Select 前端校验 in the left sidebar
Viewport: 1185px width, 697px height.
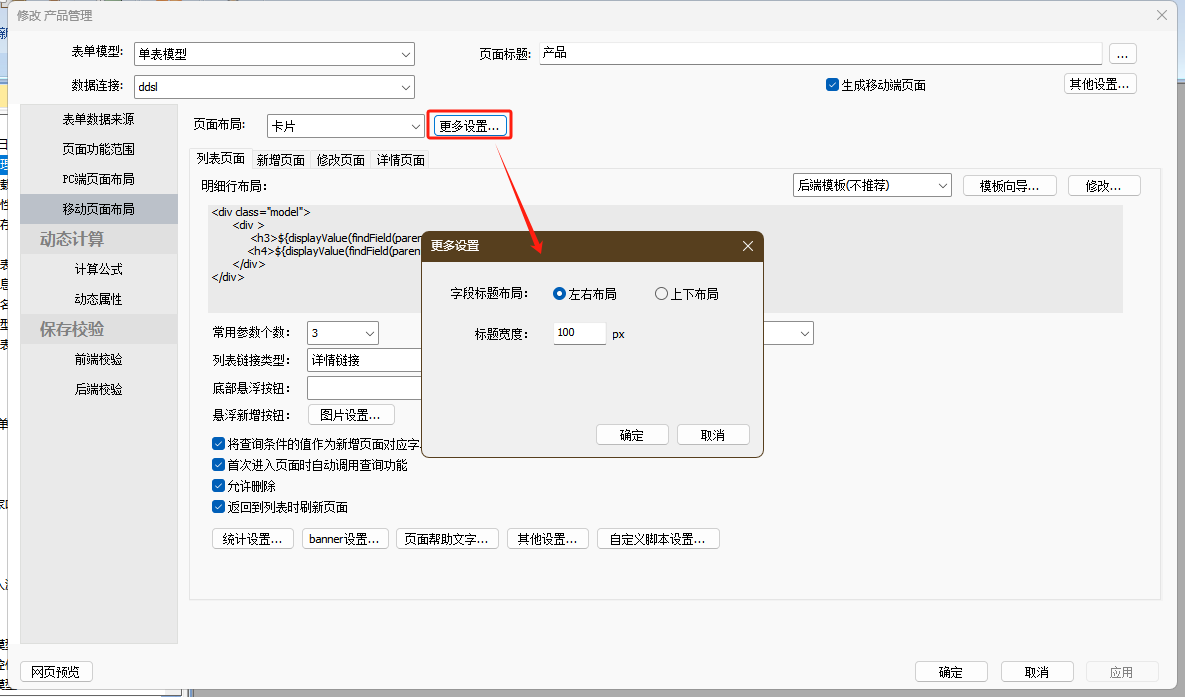(98, 359)
